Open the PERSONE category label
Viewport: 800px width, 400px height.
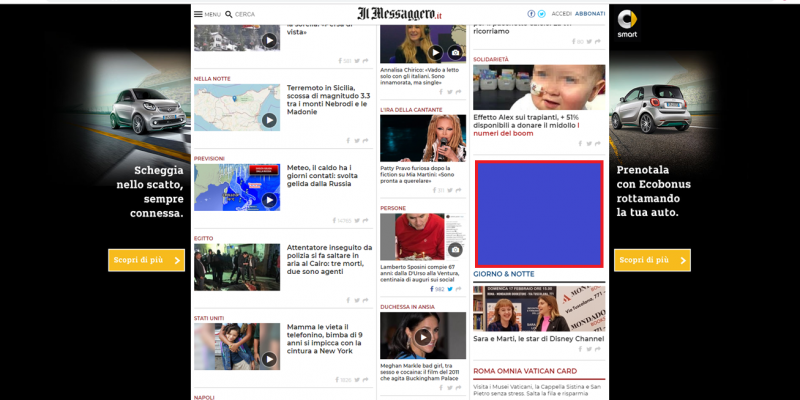click(x=393, y=208)
